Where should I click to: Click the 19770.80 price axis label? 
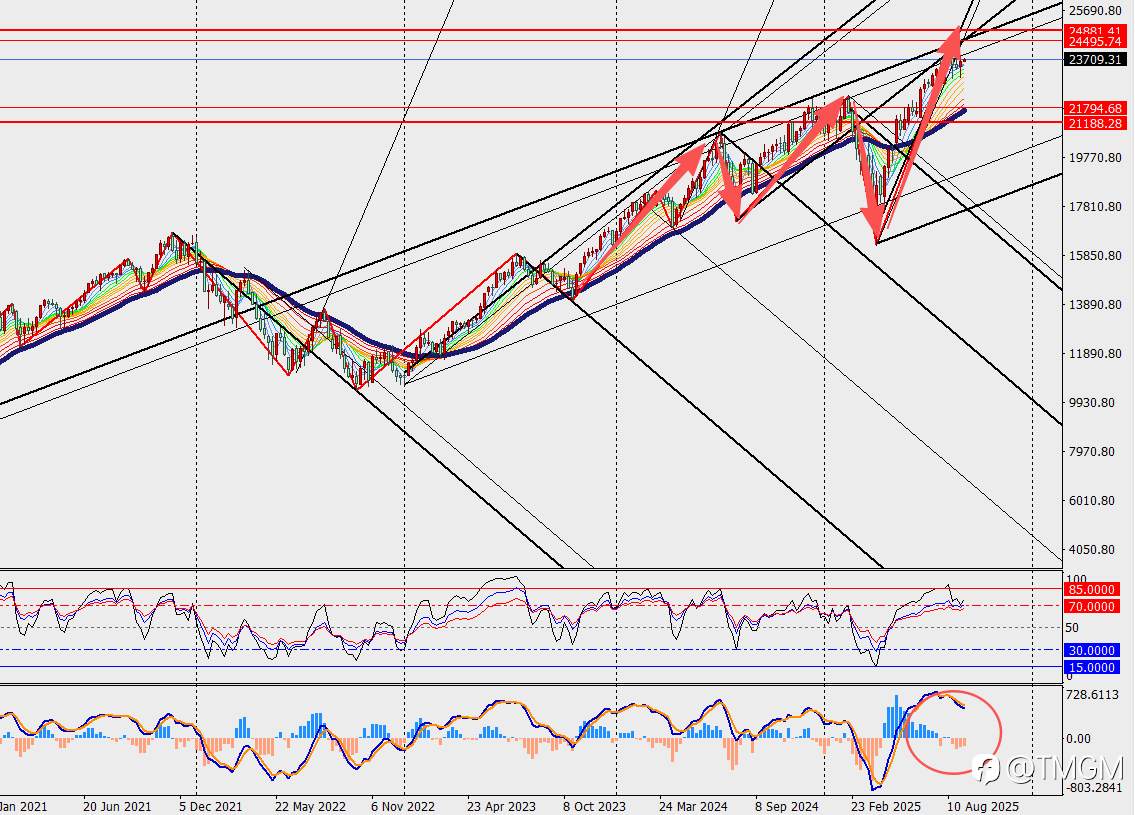pyautogui.click(x=1095, y=158)
